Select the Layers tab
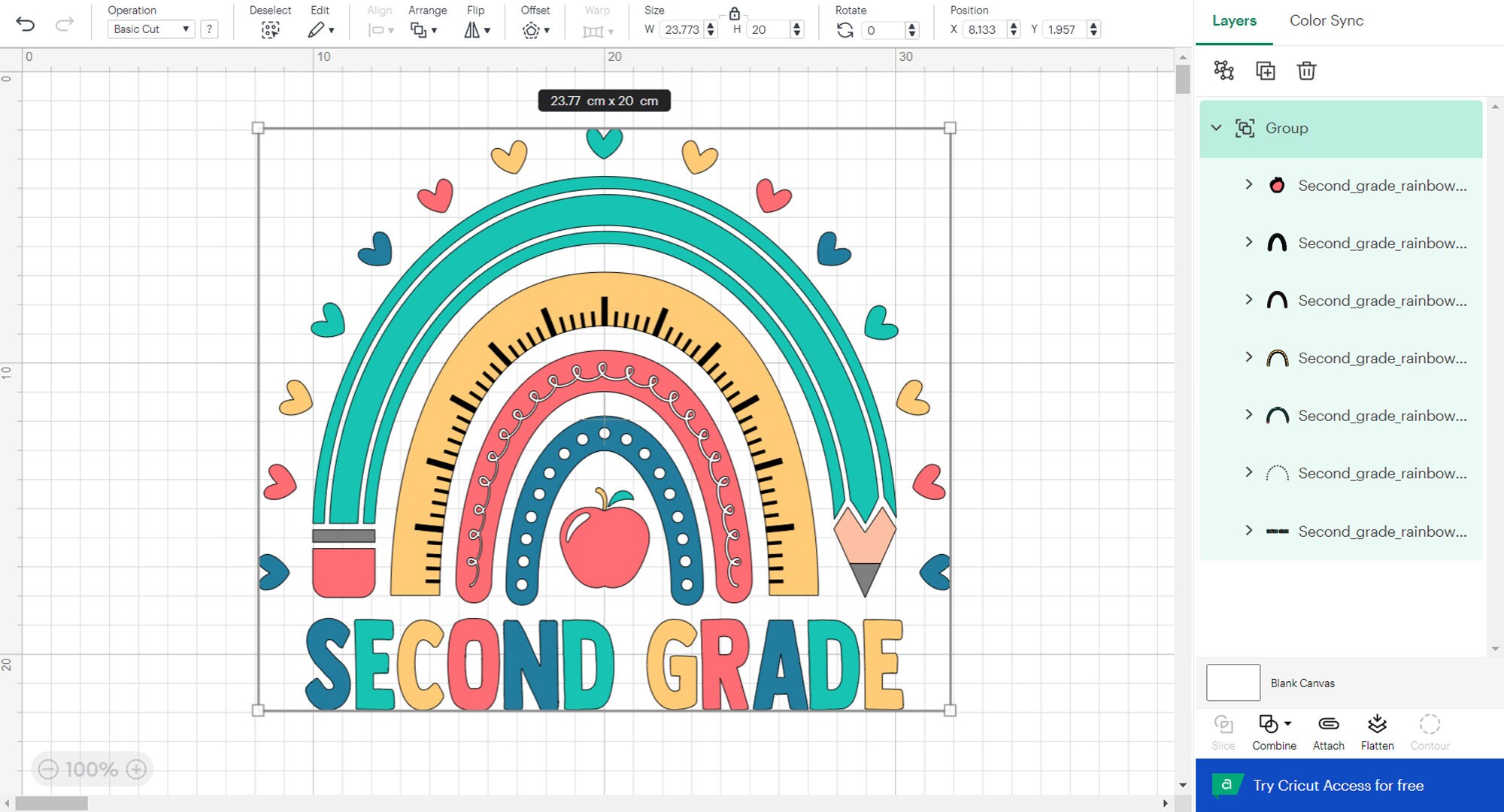 point(1233,20)
